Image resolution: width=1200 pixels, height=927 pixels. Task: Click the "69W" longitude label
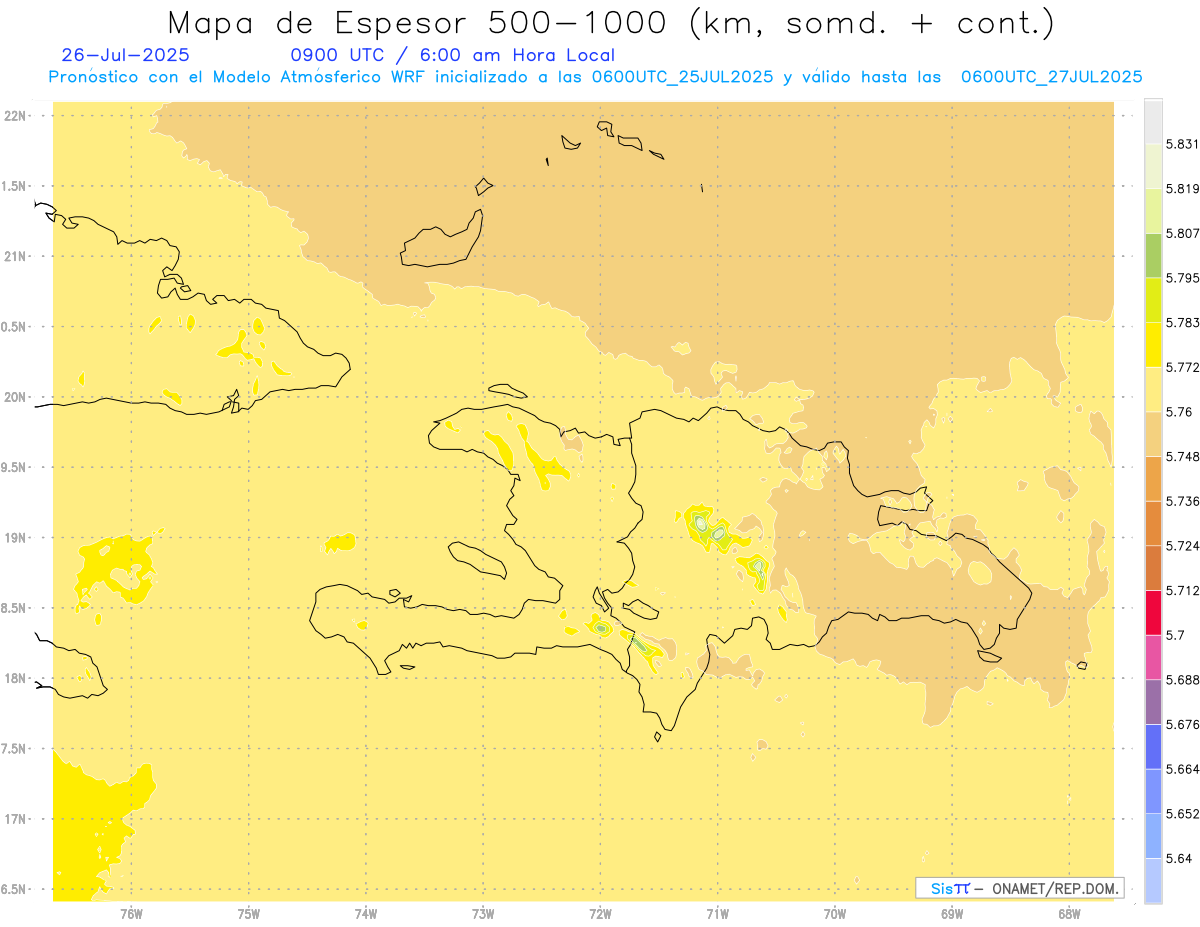pyautogui.click(x=952, y=913)
